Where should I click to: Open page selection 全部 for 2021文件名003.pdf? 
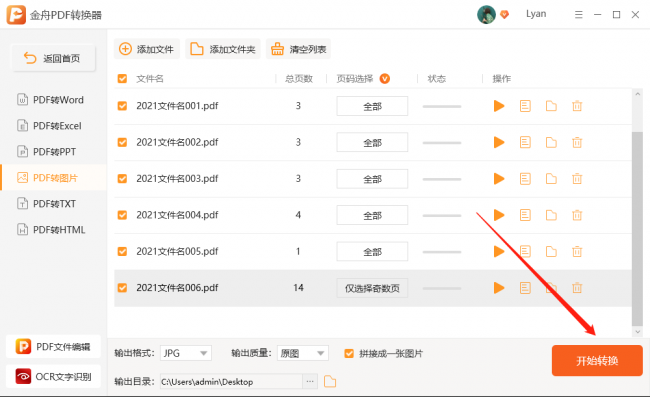tap(372, 179)
